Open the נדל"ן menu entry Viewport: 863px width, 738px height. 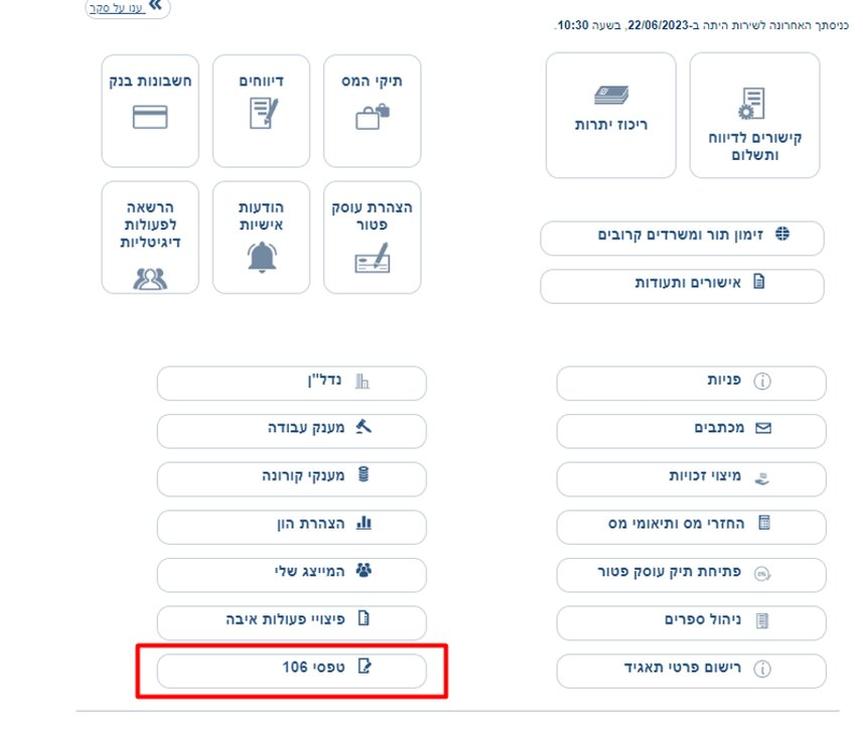(x=292, y=383)
